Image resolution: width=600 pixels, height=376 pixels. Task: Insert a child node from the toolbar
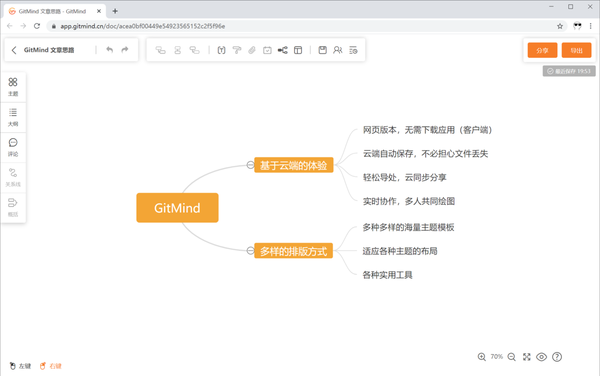pyautogui.click(x=161, y=50)
